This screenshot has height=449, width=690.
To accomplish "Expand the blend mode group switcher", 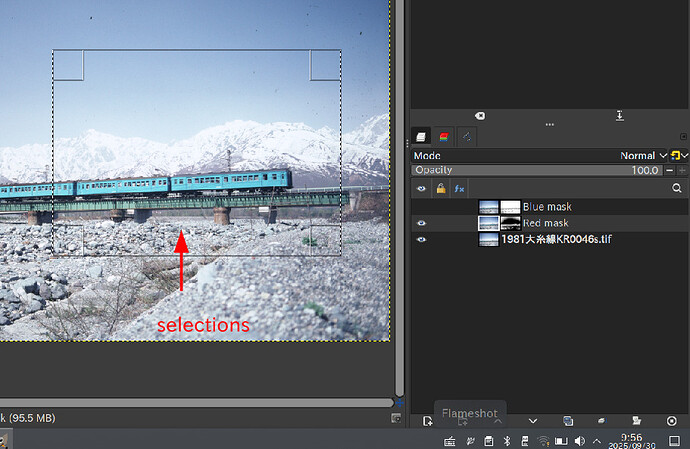I will [679, 156].
